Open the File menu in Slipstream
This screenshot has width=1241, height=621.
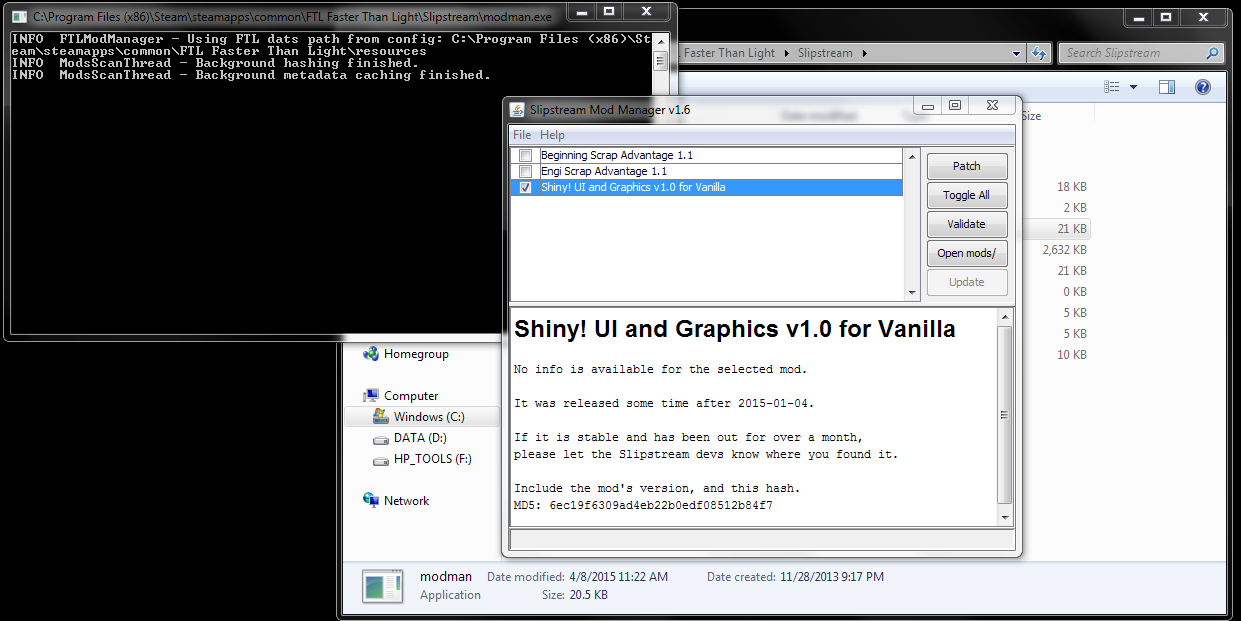coord(522,135)
